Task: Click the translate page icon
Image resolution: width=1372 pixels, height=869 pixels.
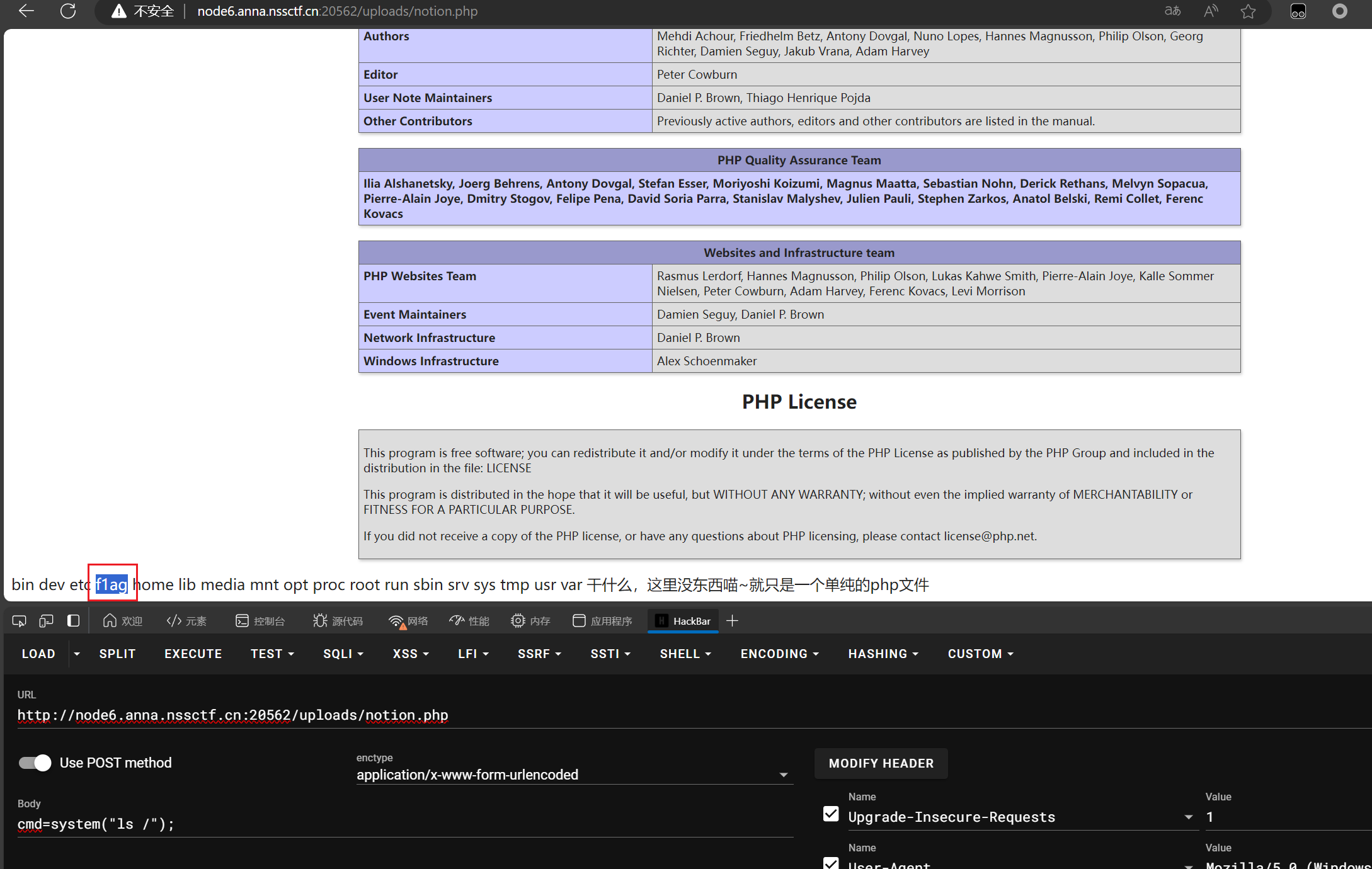Action: 1172,11
